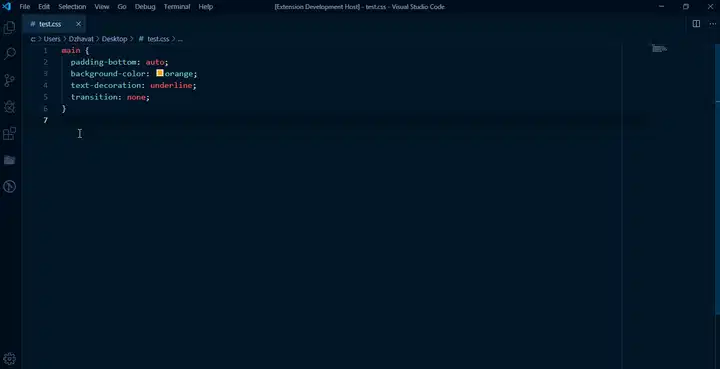This screenshot has width=720, height=369.
Task: Open the Explorer view in activity bar
Action: coord(10,28)
